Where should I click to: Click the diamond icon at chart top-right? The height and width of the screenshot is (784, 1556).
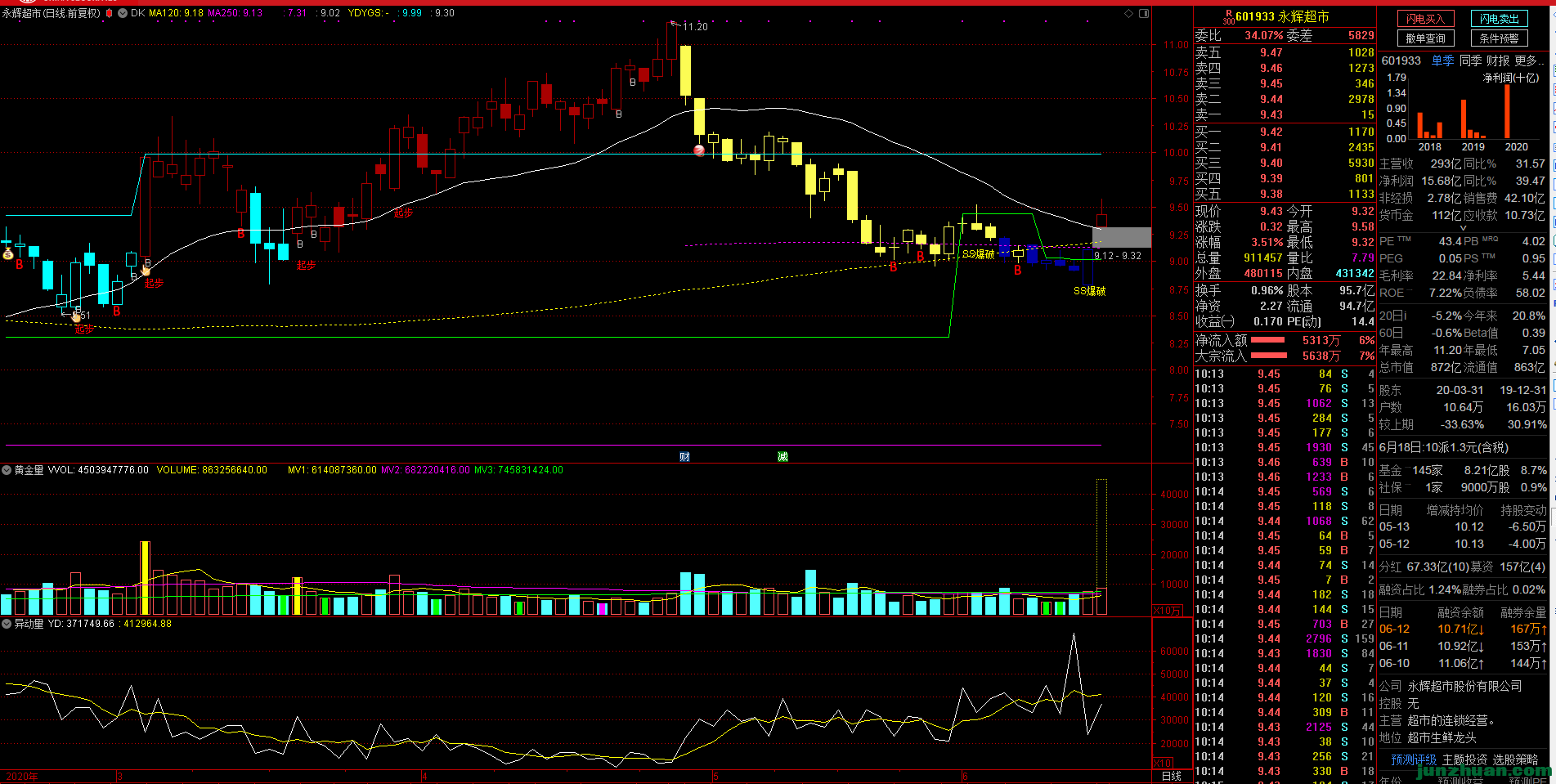point(1129,13)
